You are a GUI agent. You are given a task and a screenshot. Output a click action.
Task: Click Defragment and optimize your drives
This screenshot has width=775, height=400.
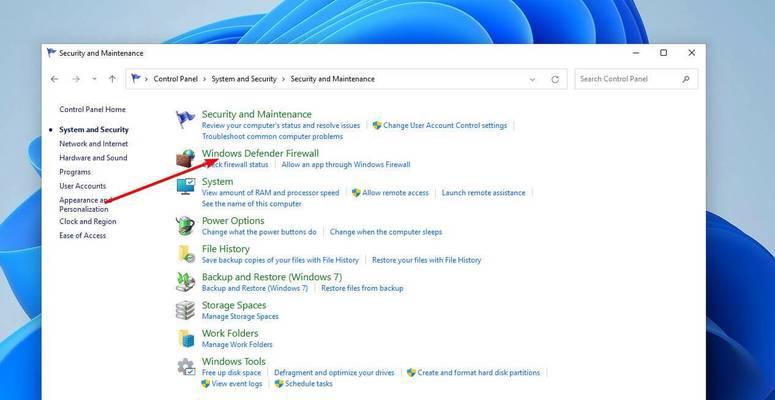pos(334,373)
